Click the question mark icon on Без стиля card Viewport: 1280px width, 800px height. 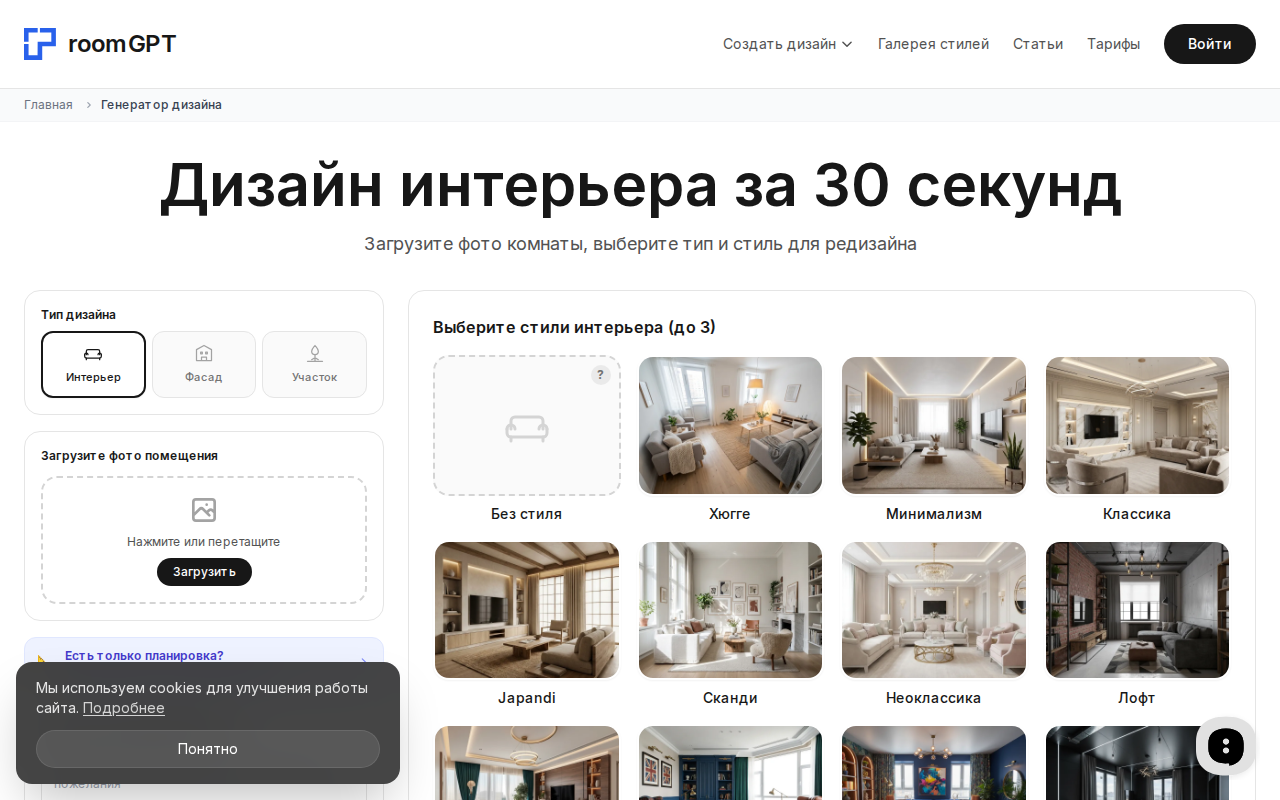[x=600, y=374]
